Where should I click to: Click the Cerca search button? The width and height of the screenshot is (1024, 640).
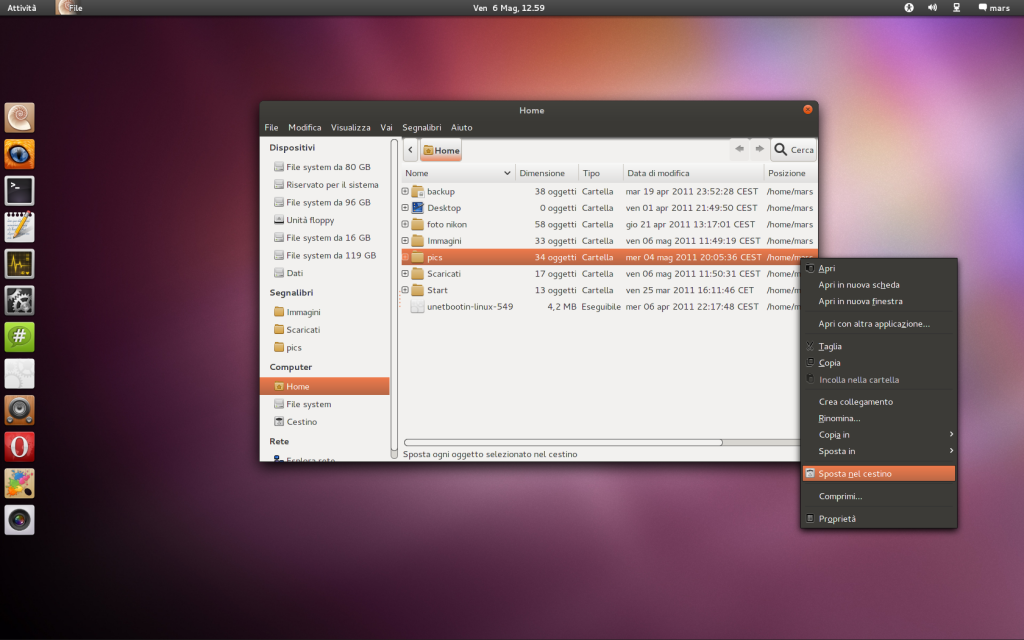(x=793, y=150)
